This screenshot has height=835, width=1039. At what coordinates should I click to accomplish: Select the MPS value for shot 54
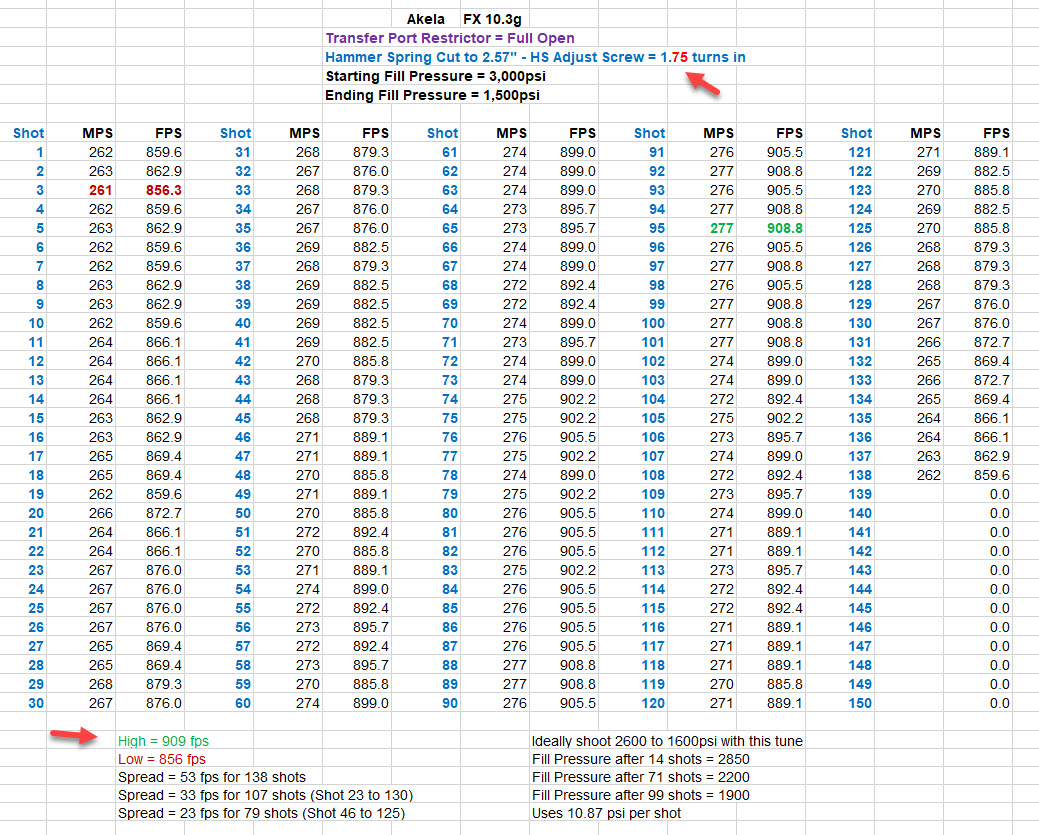307,589
